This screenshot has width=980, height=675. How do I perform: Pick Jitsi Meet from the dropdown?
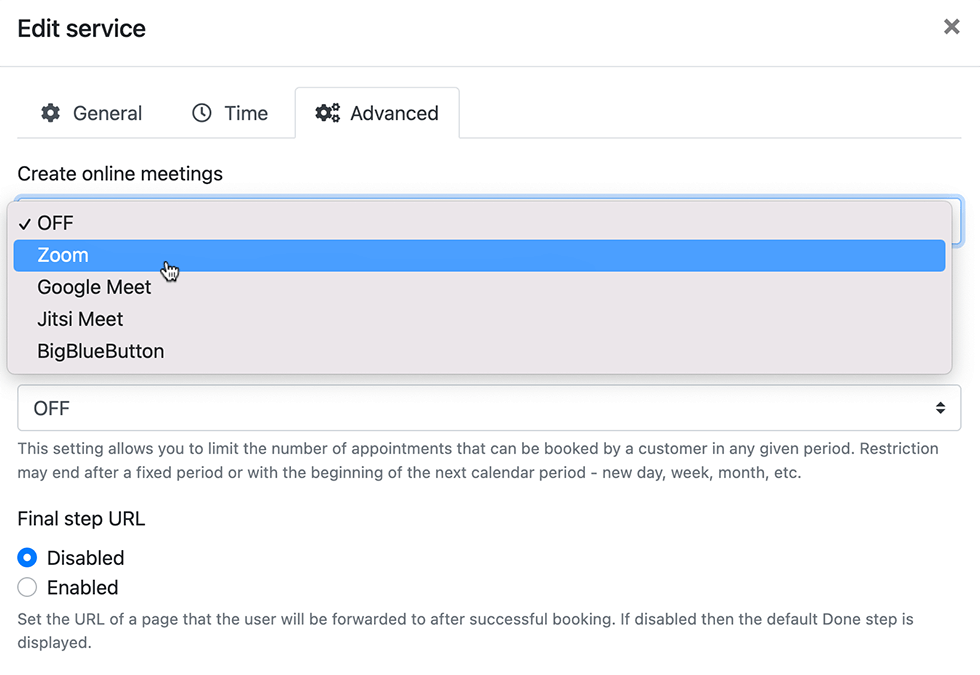(x=80, y=319)
